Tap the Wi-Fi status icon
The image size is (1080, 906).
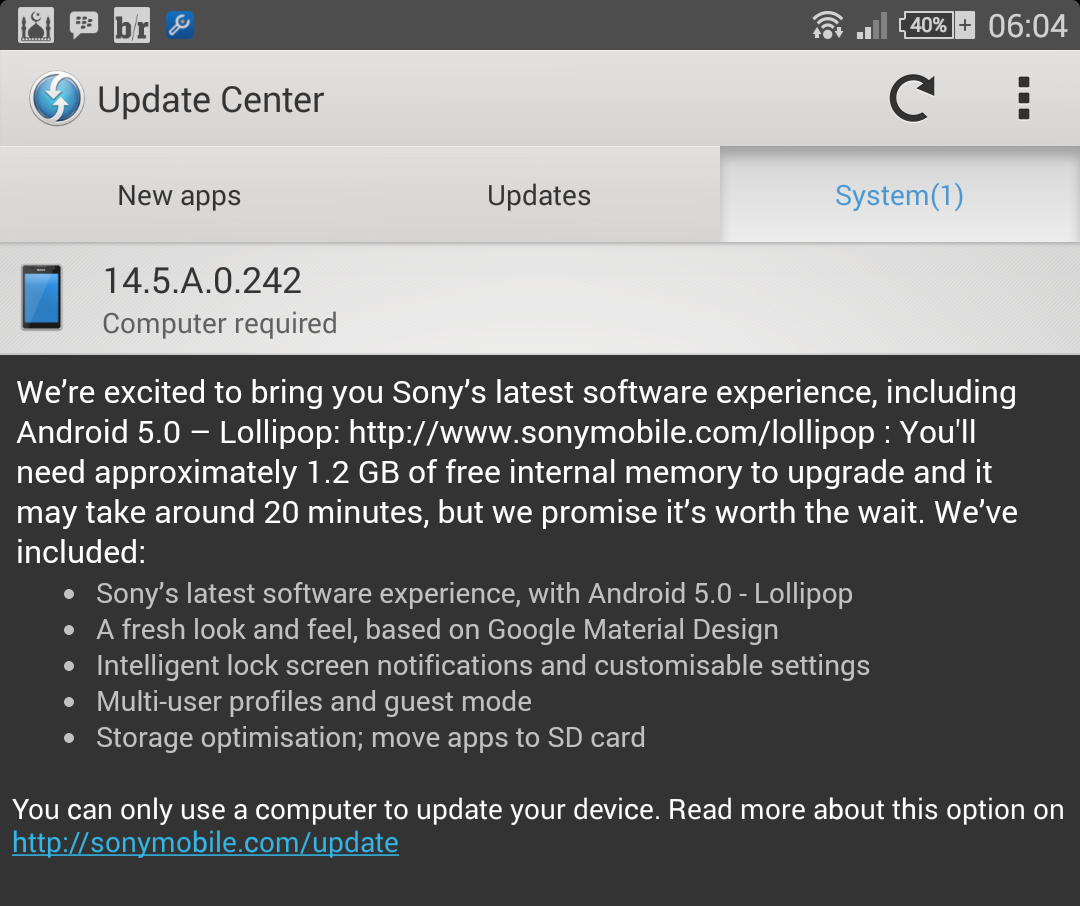point(827,25)
